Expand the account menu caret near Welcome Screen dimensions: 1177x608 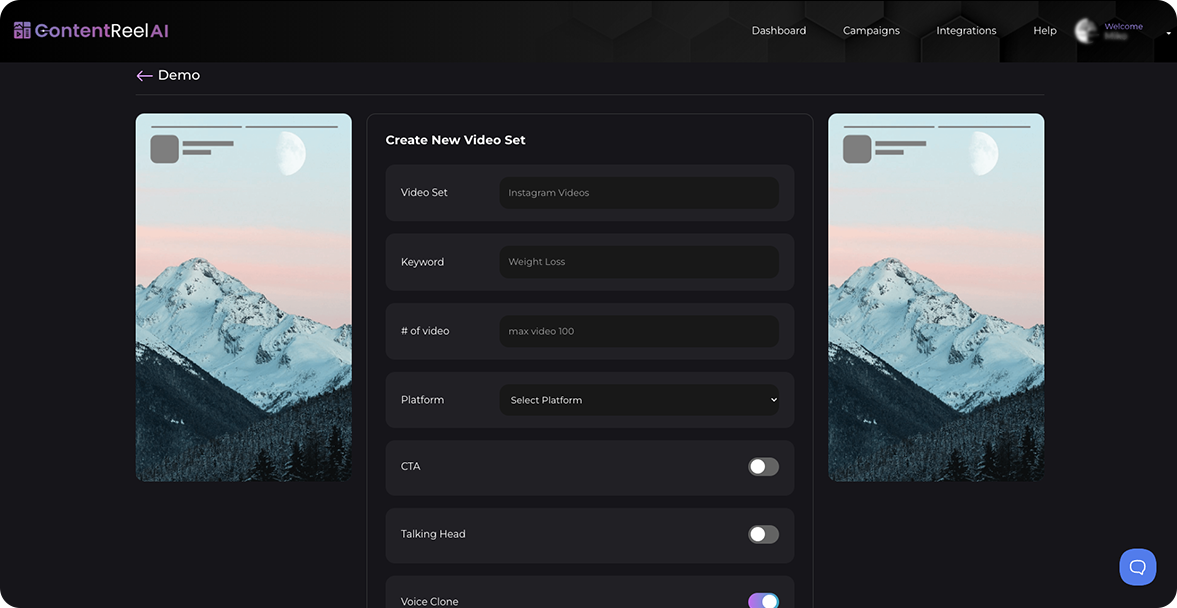tap(1166, 33)
